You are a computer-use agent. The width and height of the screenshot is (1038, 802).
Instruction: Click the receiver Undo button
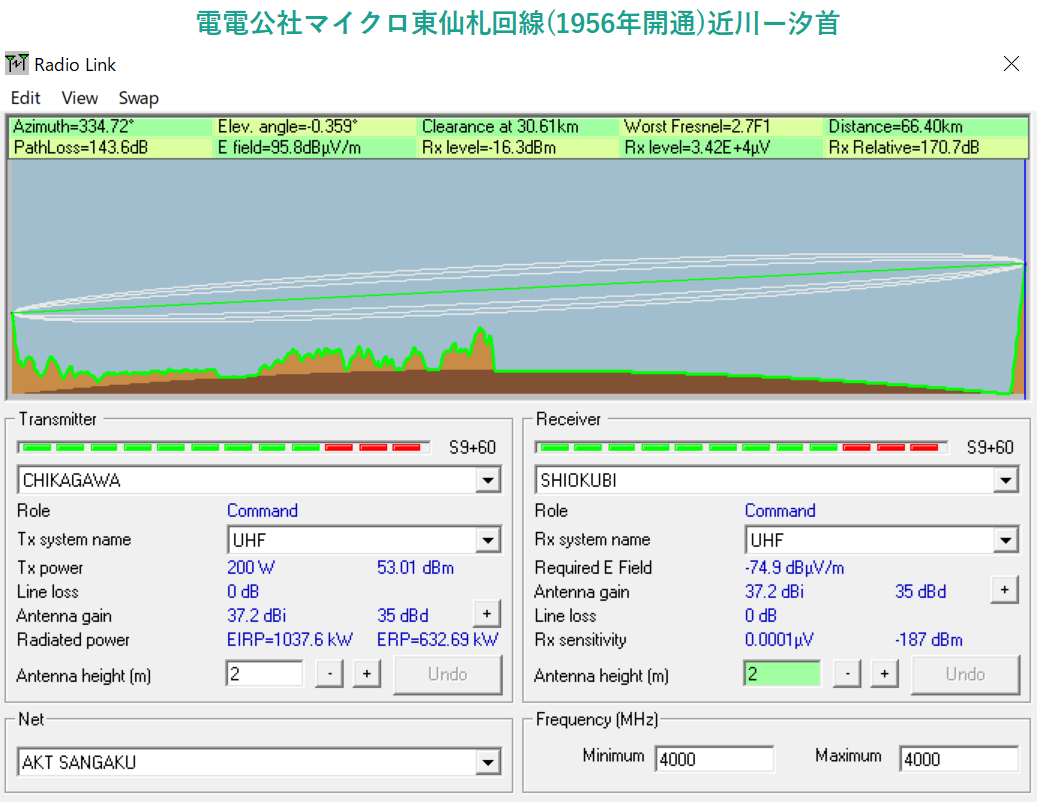click(x=965, y=674)
